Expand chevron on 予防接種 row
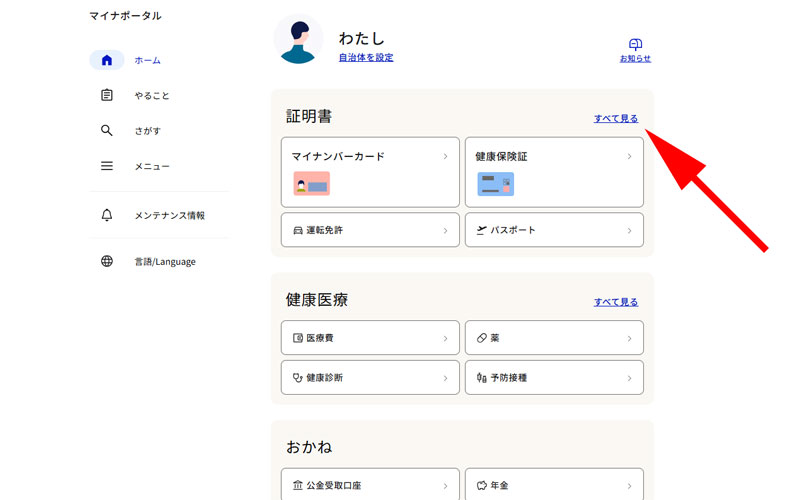This screenshot has width=800, height=500. tap(629, 378)
